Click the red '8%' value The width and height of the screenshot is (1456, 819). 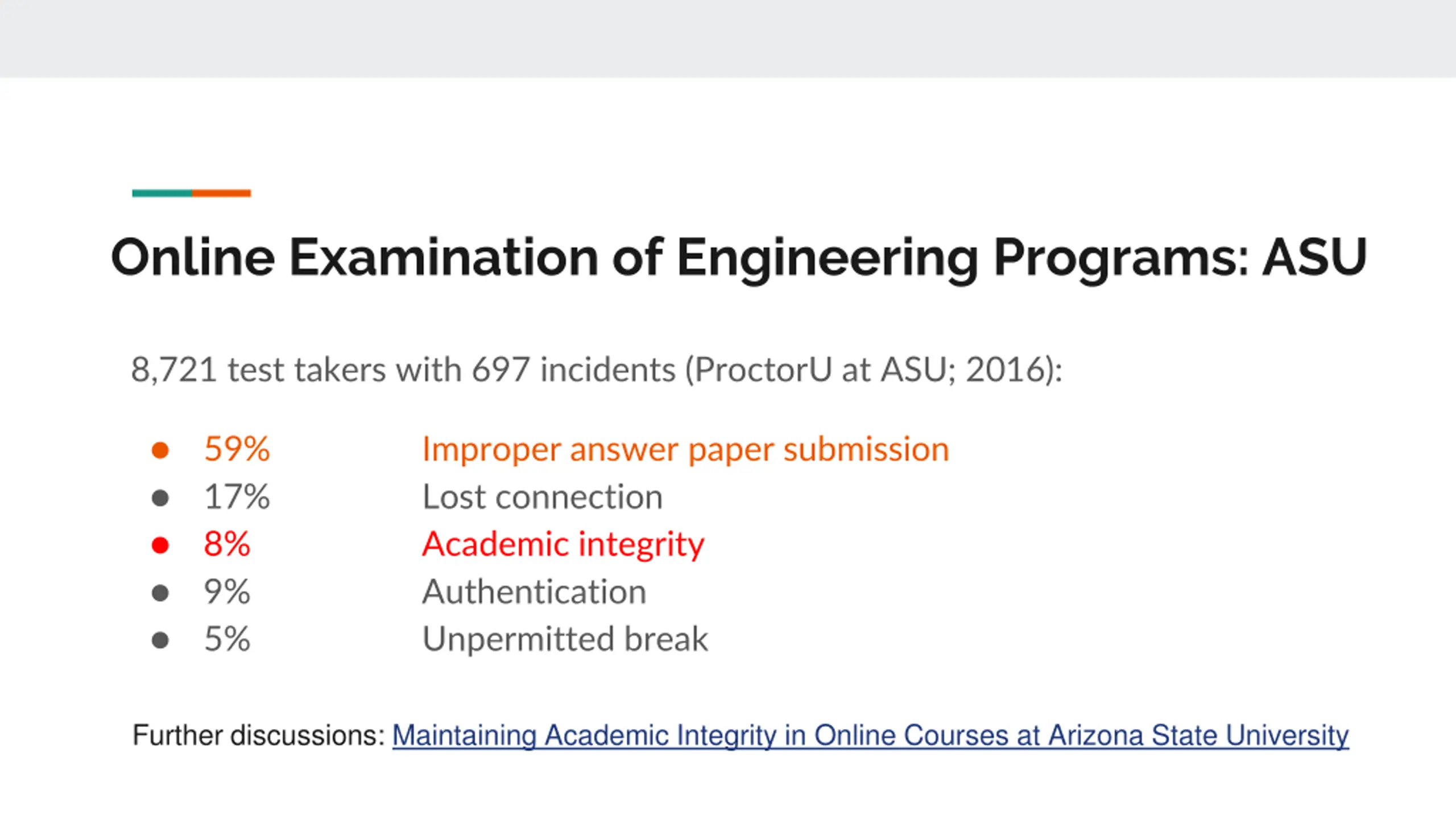coord(227,544)
